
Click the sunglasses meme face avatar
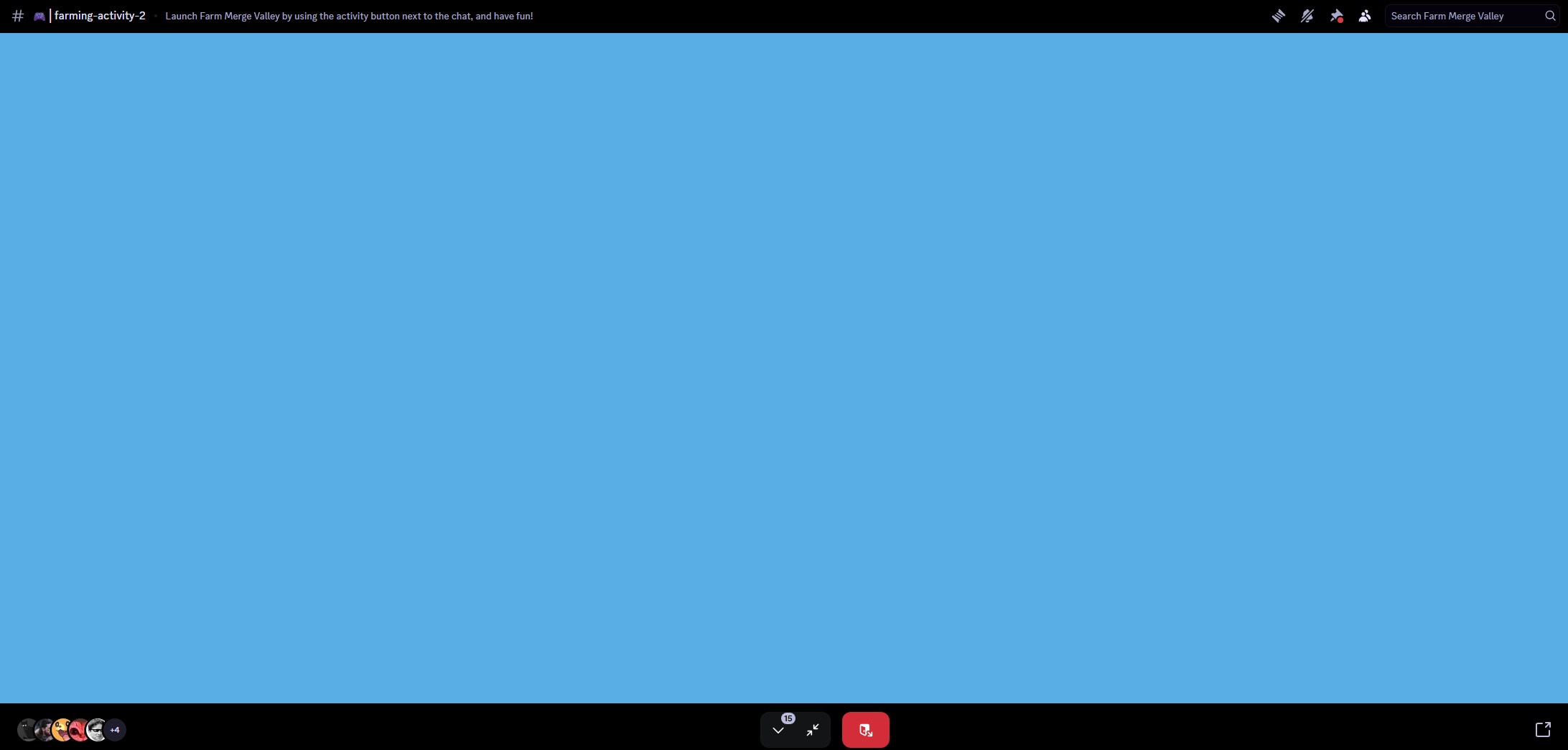tap(96, 730)
